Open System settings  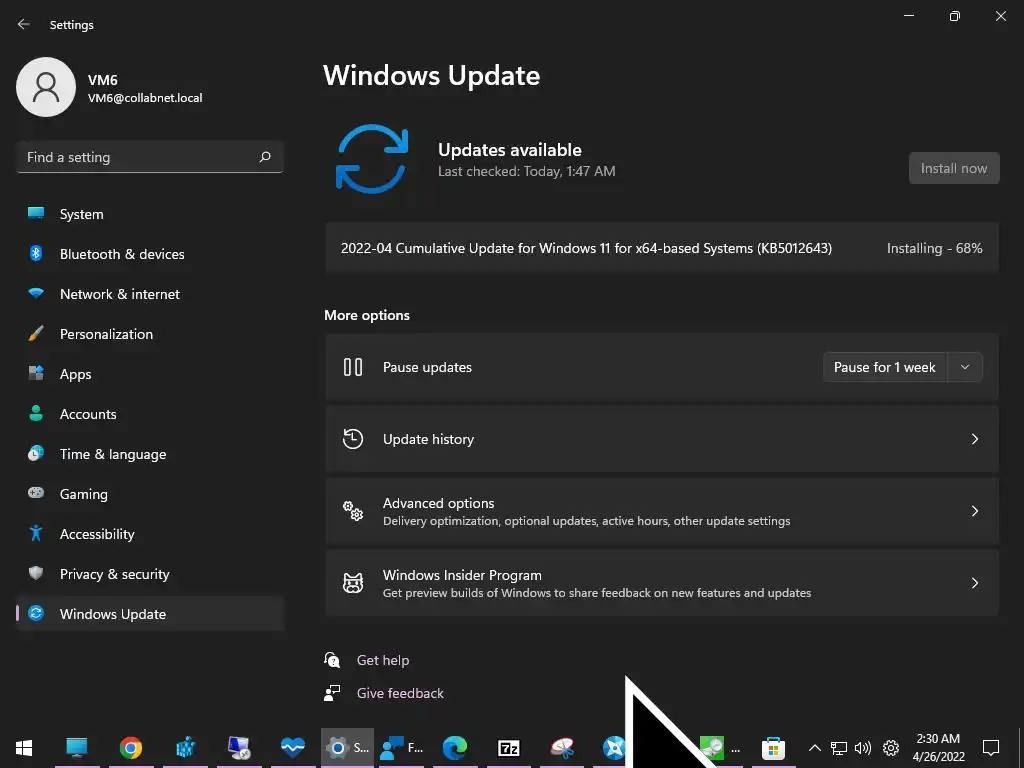[x=150, y=214]
